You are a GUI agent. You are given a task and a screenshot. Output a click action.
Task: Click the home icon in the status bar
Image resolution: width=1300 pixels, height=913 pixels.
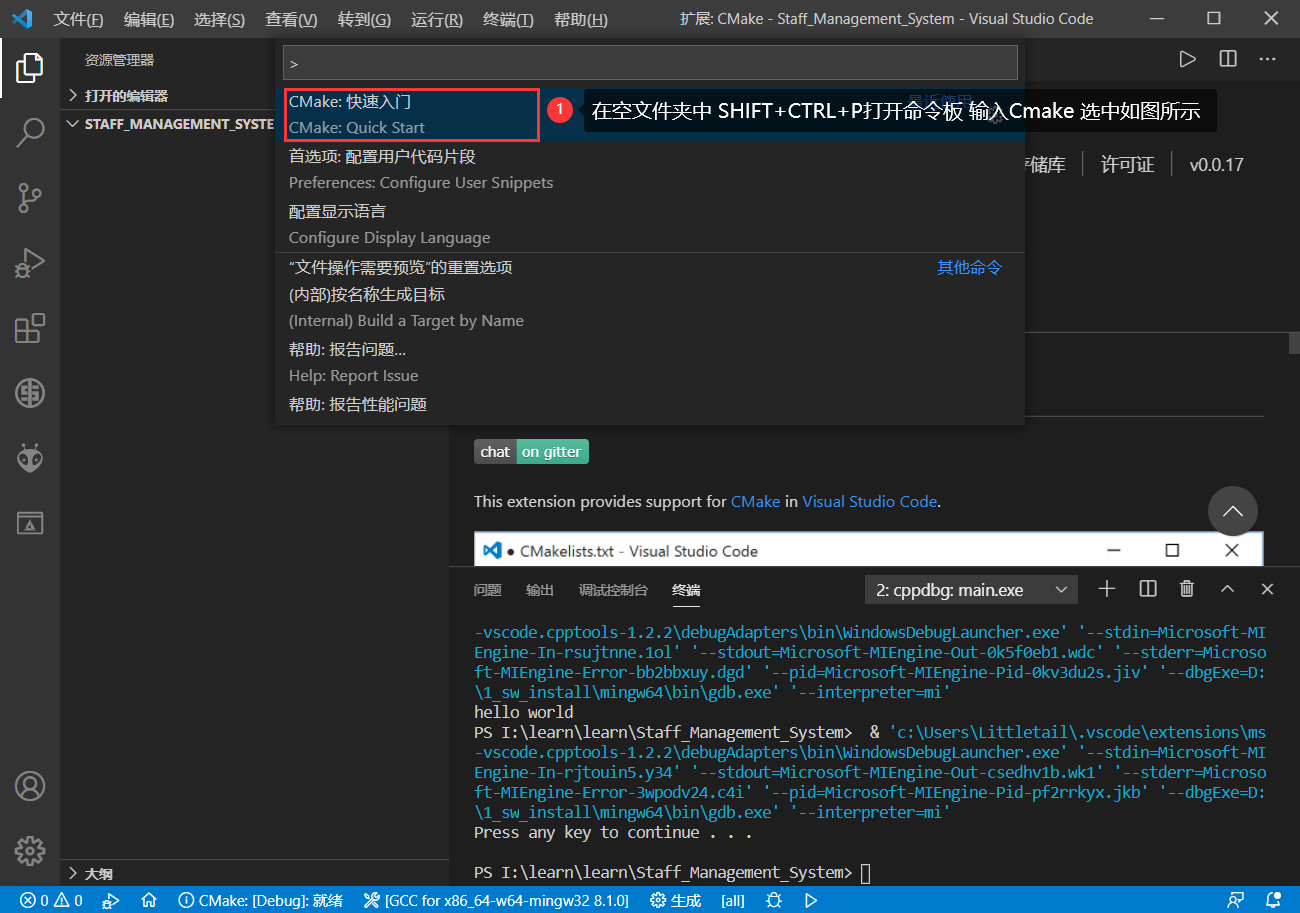point(149,901)
